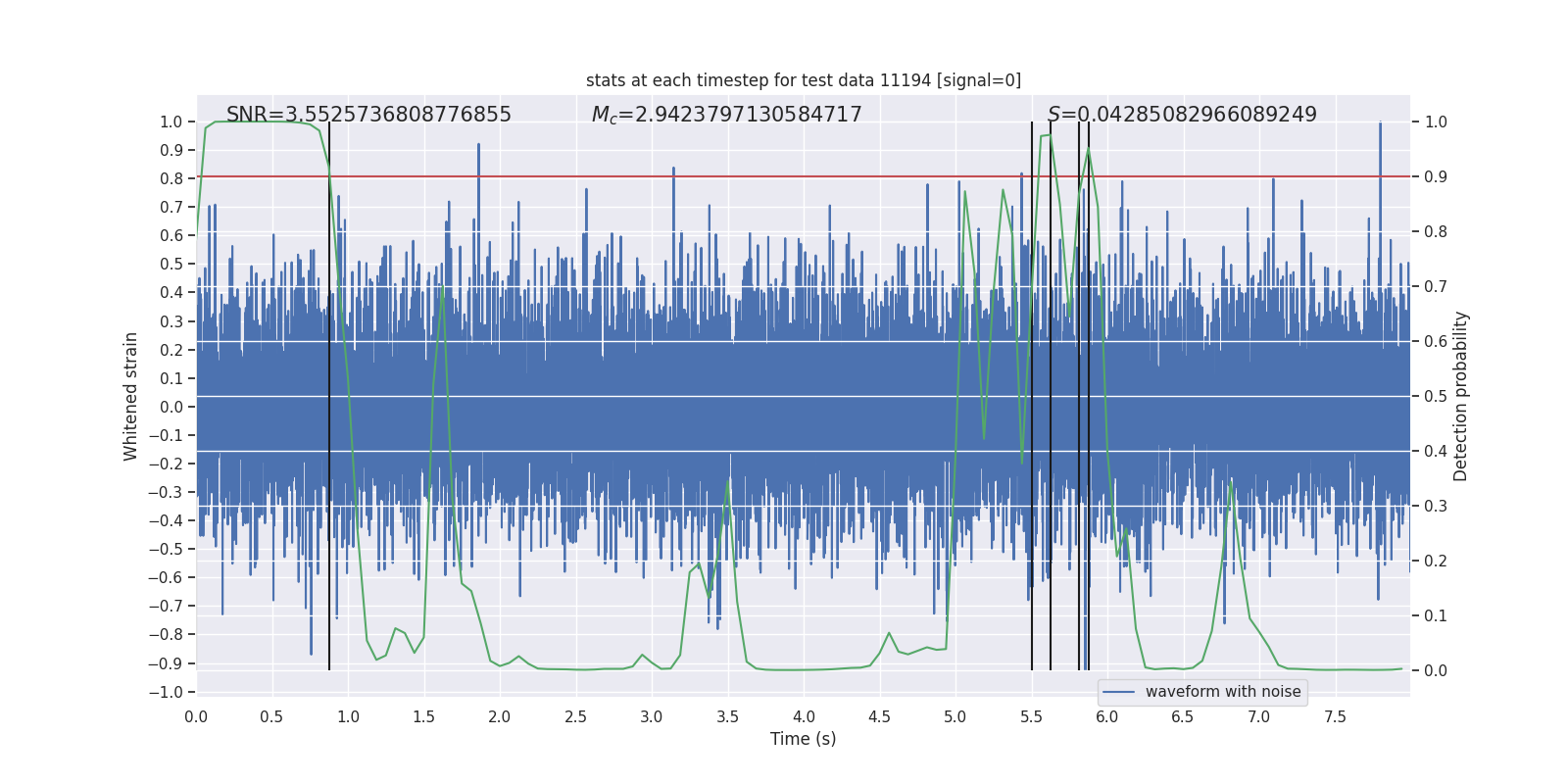The image size is (1568, 784).
Task: Click the 0.5 tick label on the Time axis
Action: point(271,716)
